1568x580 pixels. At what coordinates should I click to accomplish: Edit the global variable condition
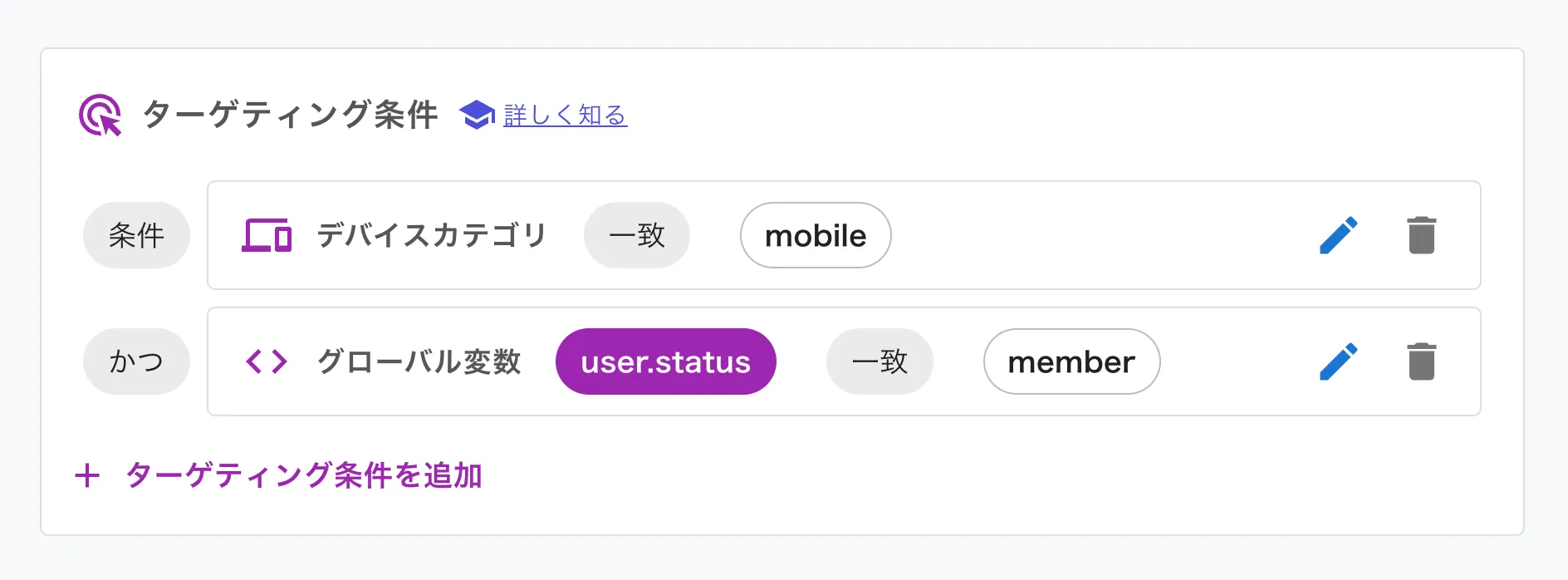(x=1338, y=361)
